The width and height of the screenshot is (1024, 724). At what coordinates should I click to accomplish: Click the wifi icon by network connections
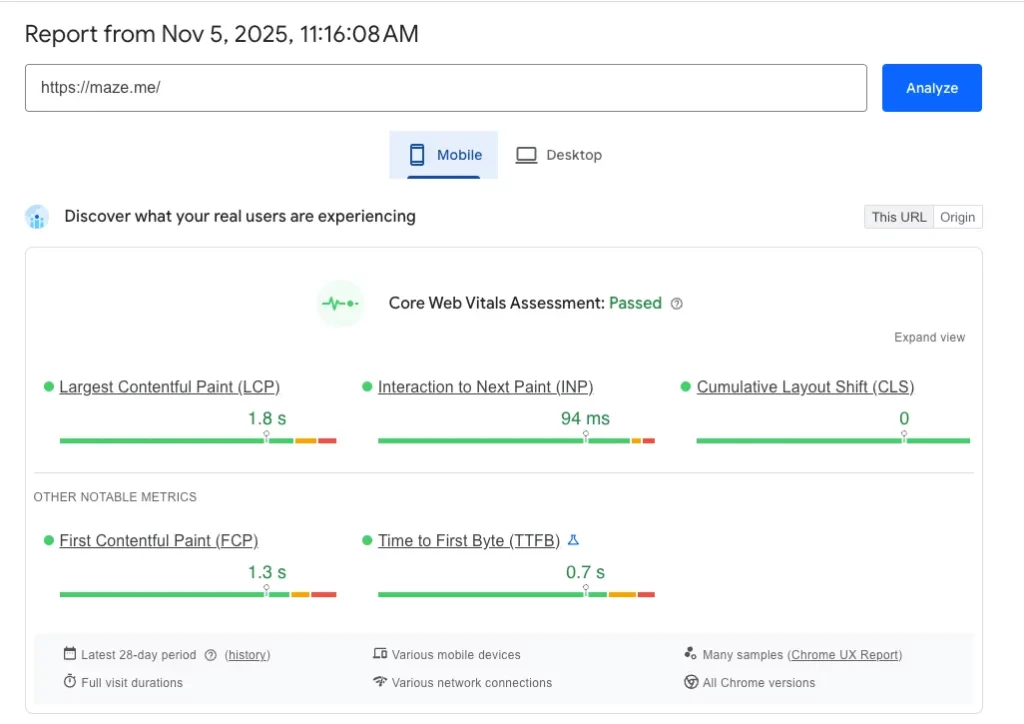coord(380,682)
